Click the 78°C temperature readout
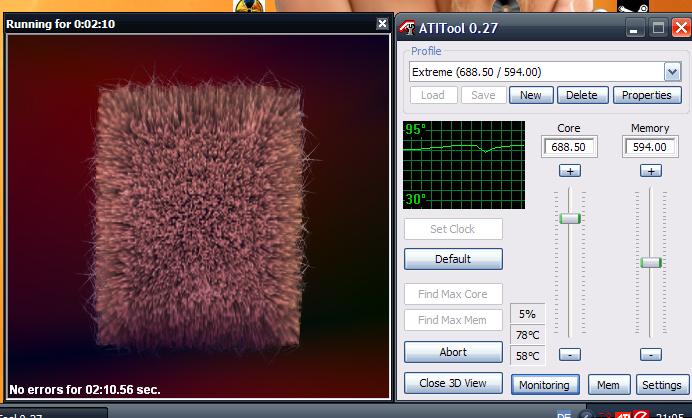This screenshot has width=692, height=418. click(x=527, y=335)
